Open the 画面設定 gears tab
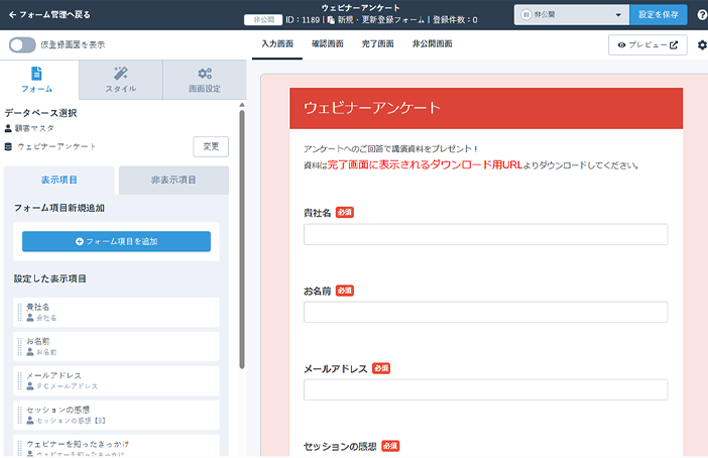Viewport: 708px width, 458px height. coord(204,80)
